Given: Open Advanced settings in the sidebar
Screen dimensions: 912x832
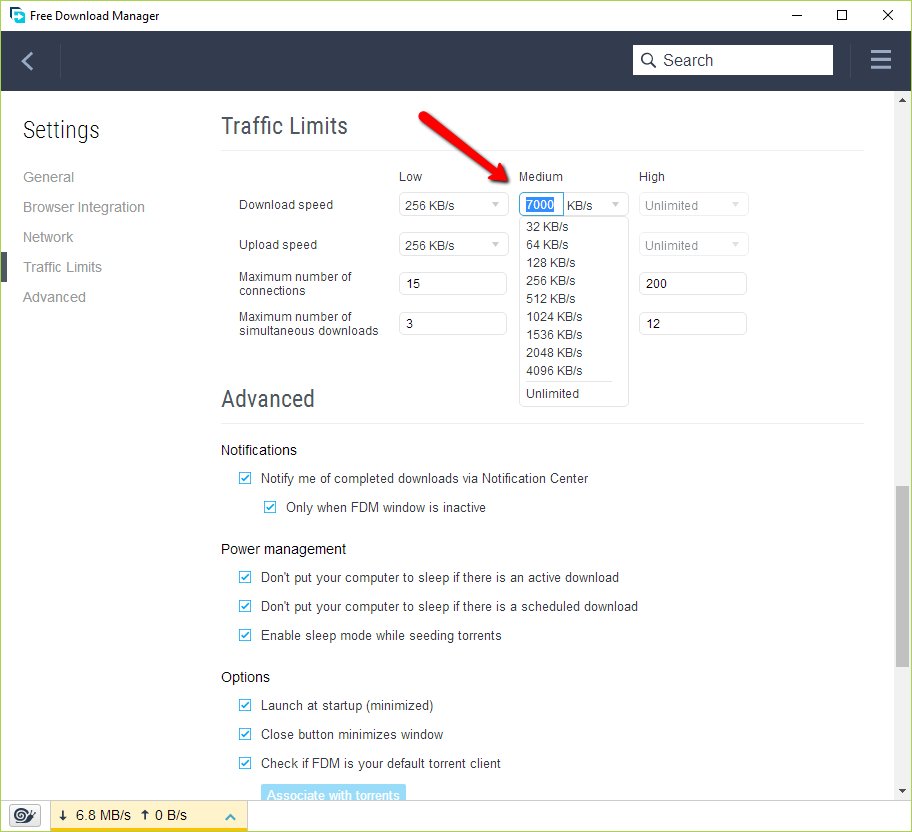Looking at the screenshot, I should 54,297.
